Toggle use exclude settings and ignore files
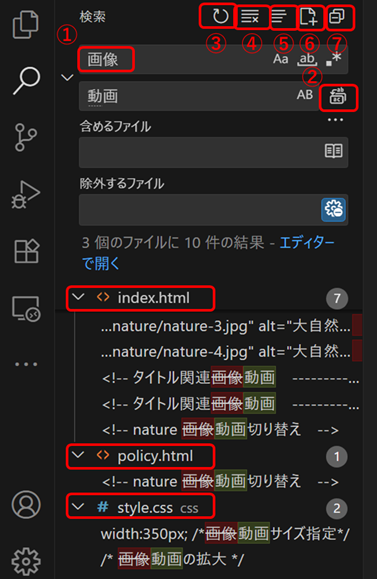The height and width of the screenshot is (579, 377). click(333, 209)
